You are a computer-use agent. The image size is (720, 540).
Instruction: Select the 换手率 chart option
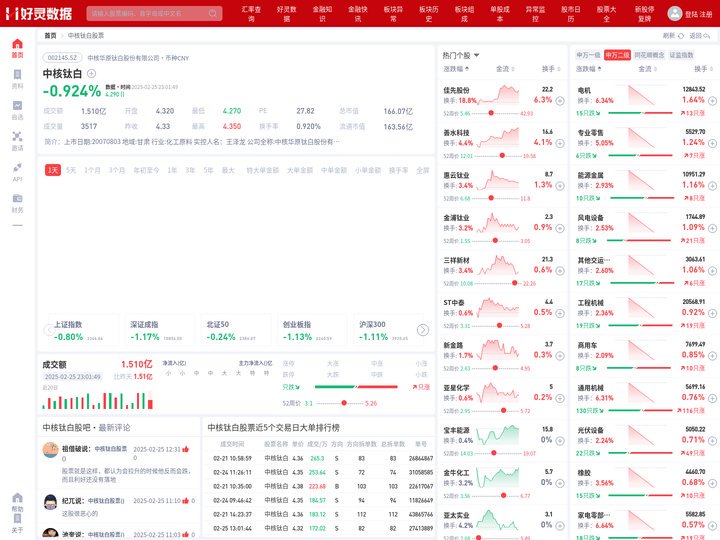tap(398, 170)
